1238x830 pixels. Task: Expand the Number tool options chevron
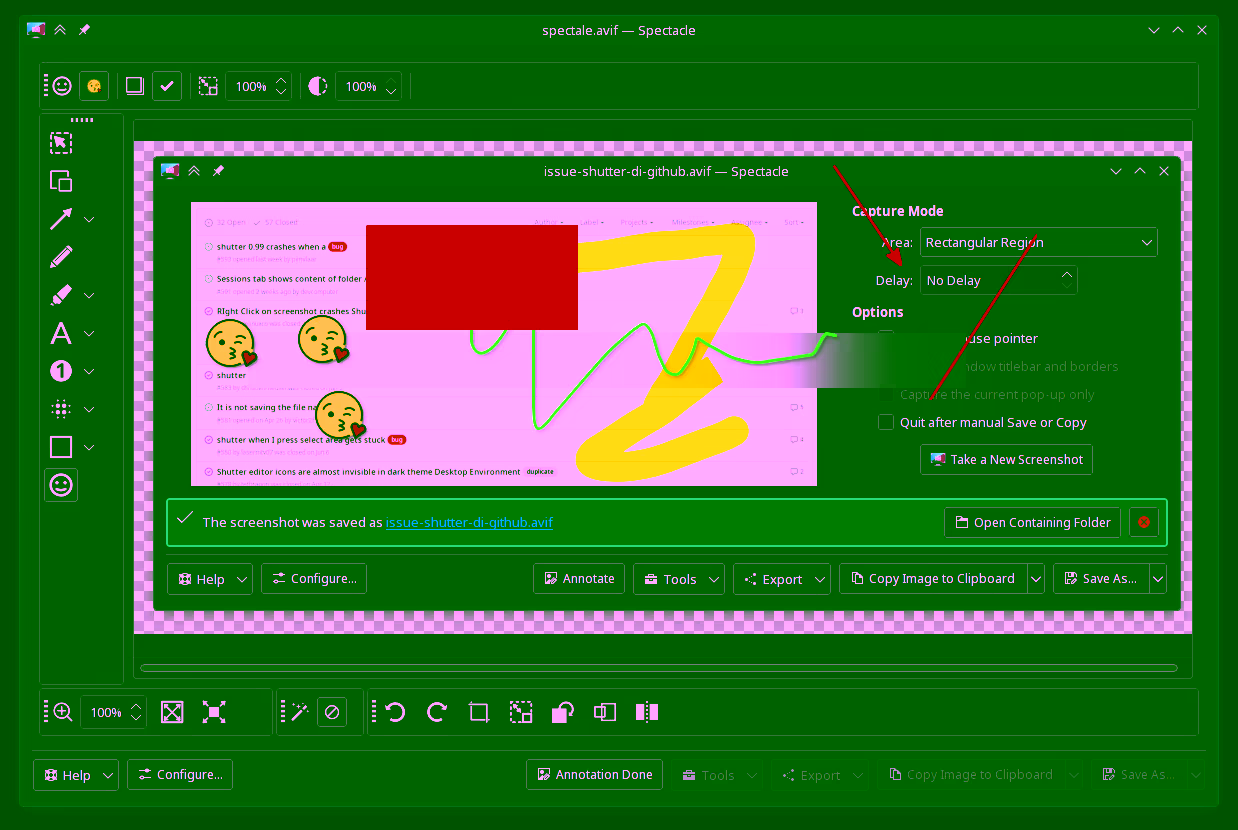89,371
